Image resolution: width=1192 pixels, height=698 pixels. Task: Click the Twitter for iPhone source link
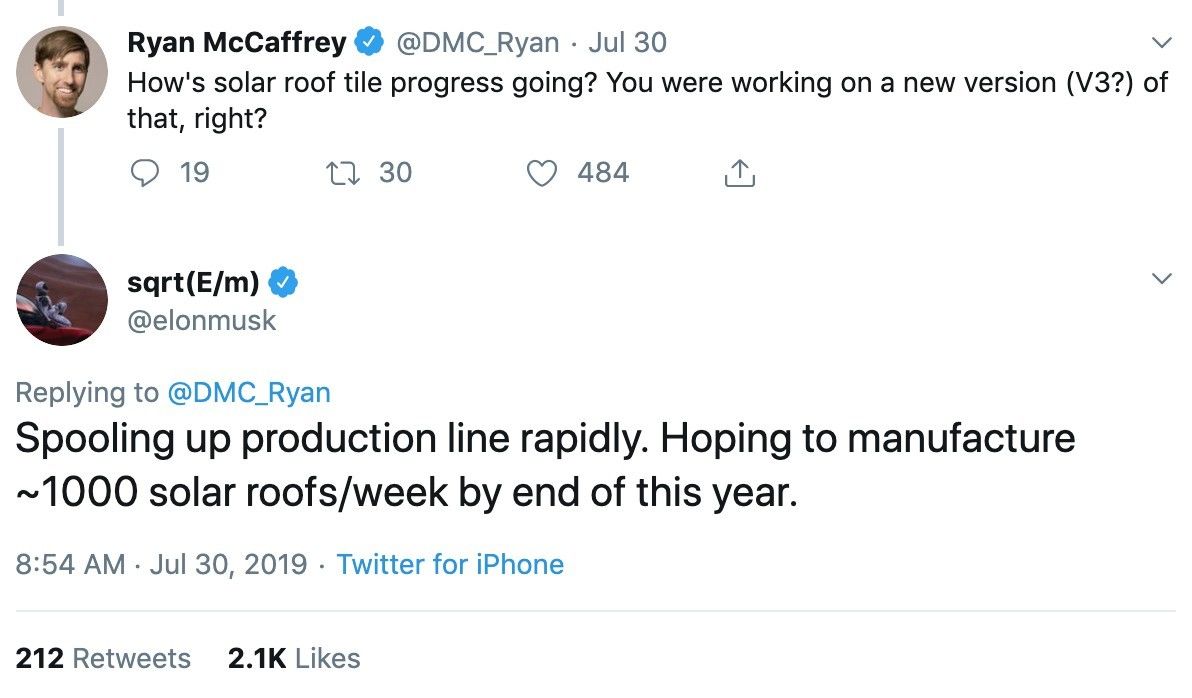coord(450,564)
